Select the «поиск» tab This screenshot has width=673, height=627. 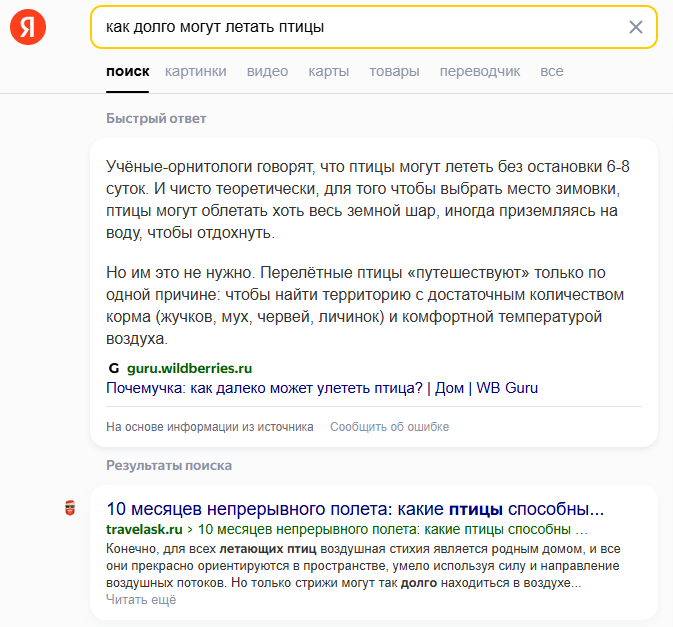click(127, 71)
